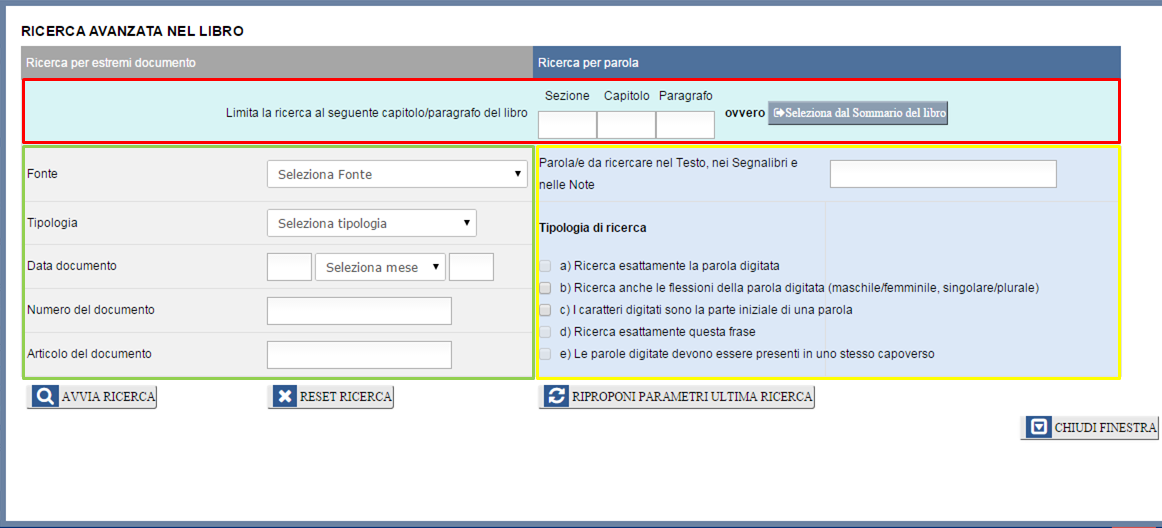Check option c) caratteri parte iniziale parola
Screen dimensions: 1162x528
pos(545,310)
